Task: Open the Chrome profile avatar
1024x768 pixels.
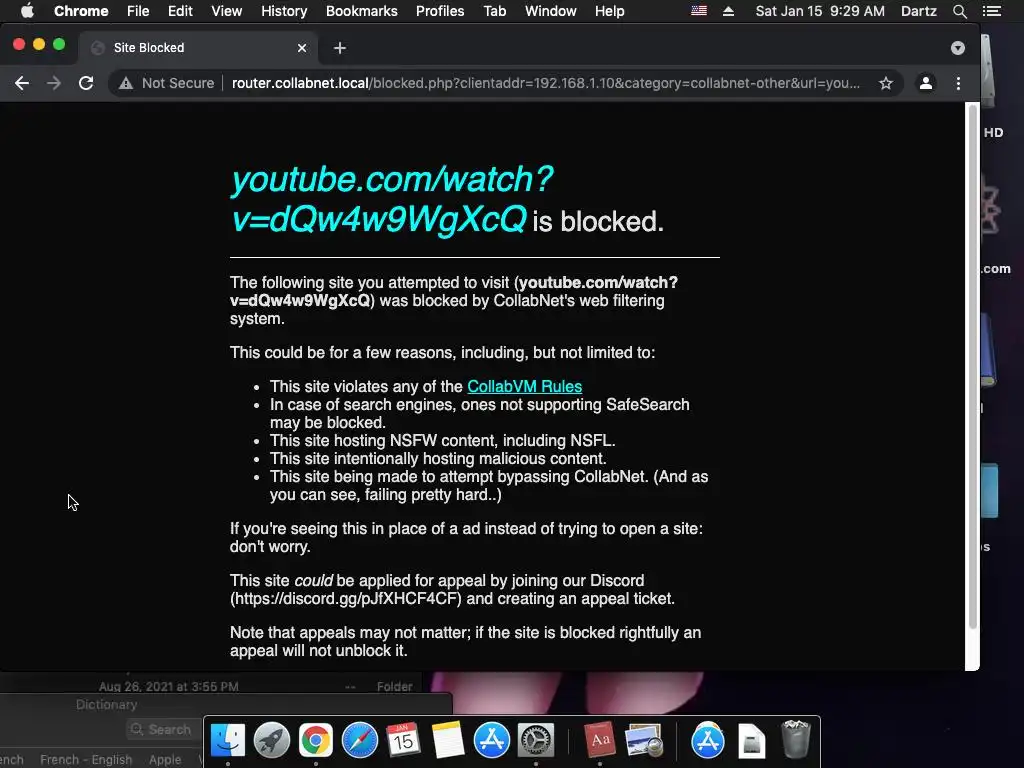Action: tap(925, 83)
